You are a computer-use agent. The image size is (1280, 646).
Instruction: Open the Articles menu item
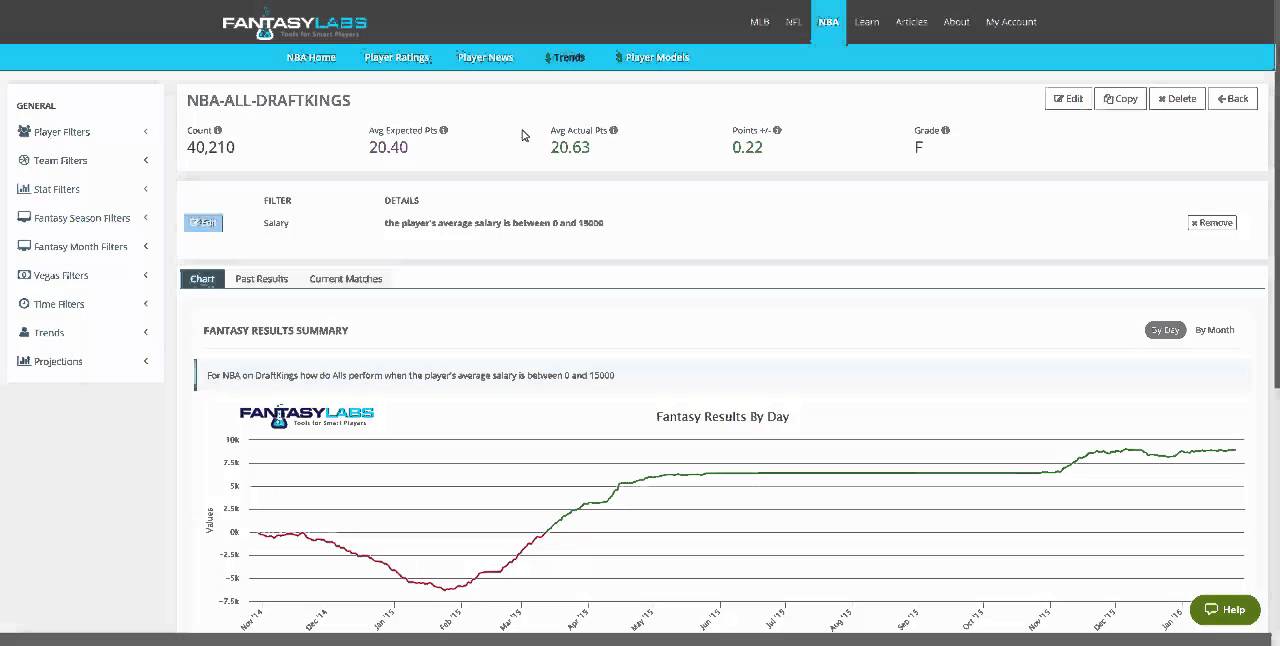click(x=912, y=22)
